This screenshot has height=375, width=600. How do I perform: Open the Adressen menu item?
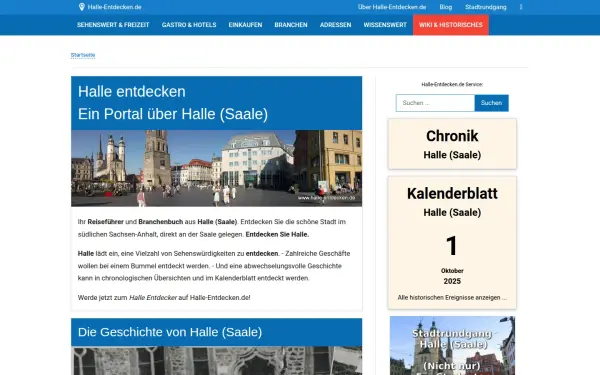click(x=336, y=25)
